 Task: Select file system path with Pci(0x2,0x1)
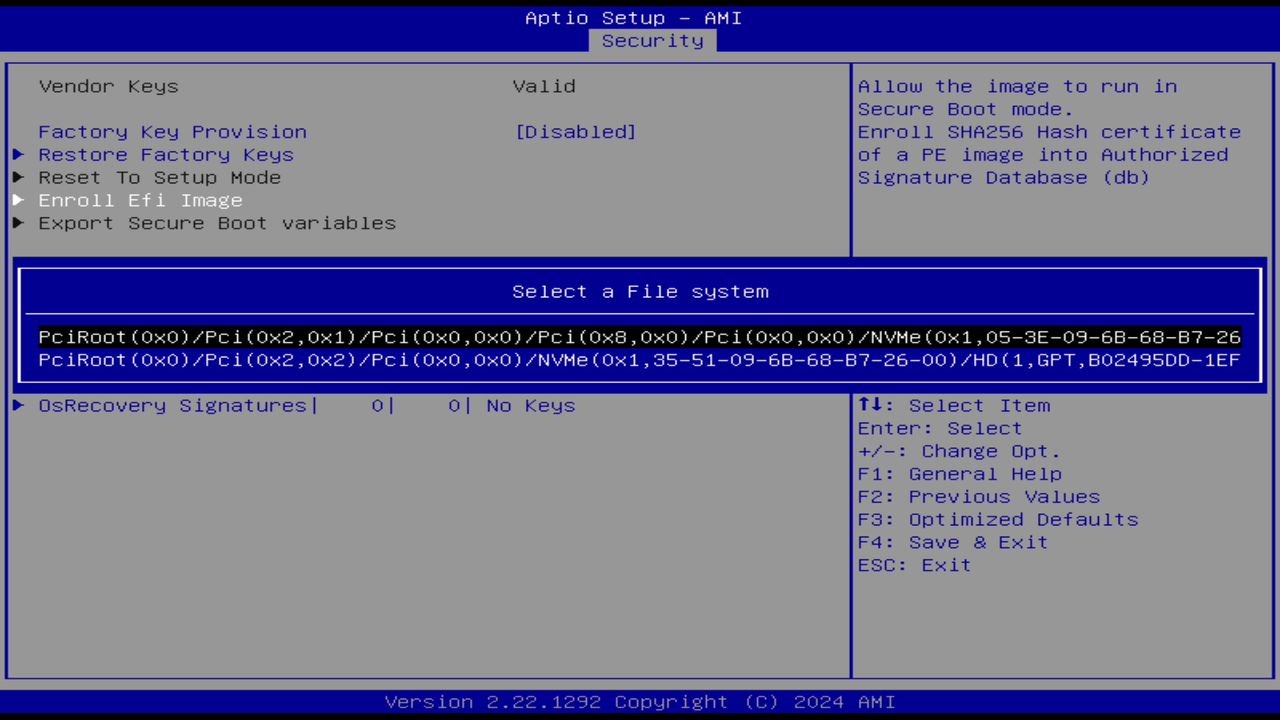[640, 337]
